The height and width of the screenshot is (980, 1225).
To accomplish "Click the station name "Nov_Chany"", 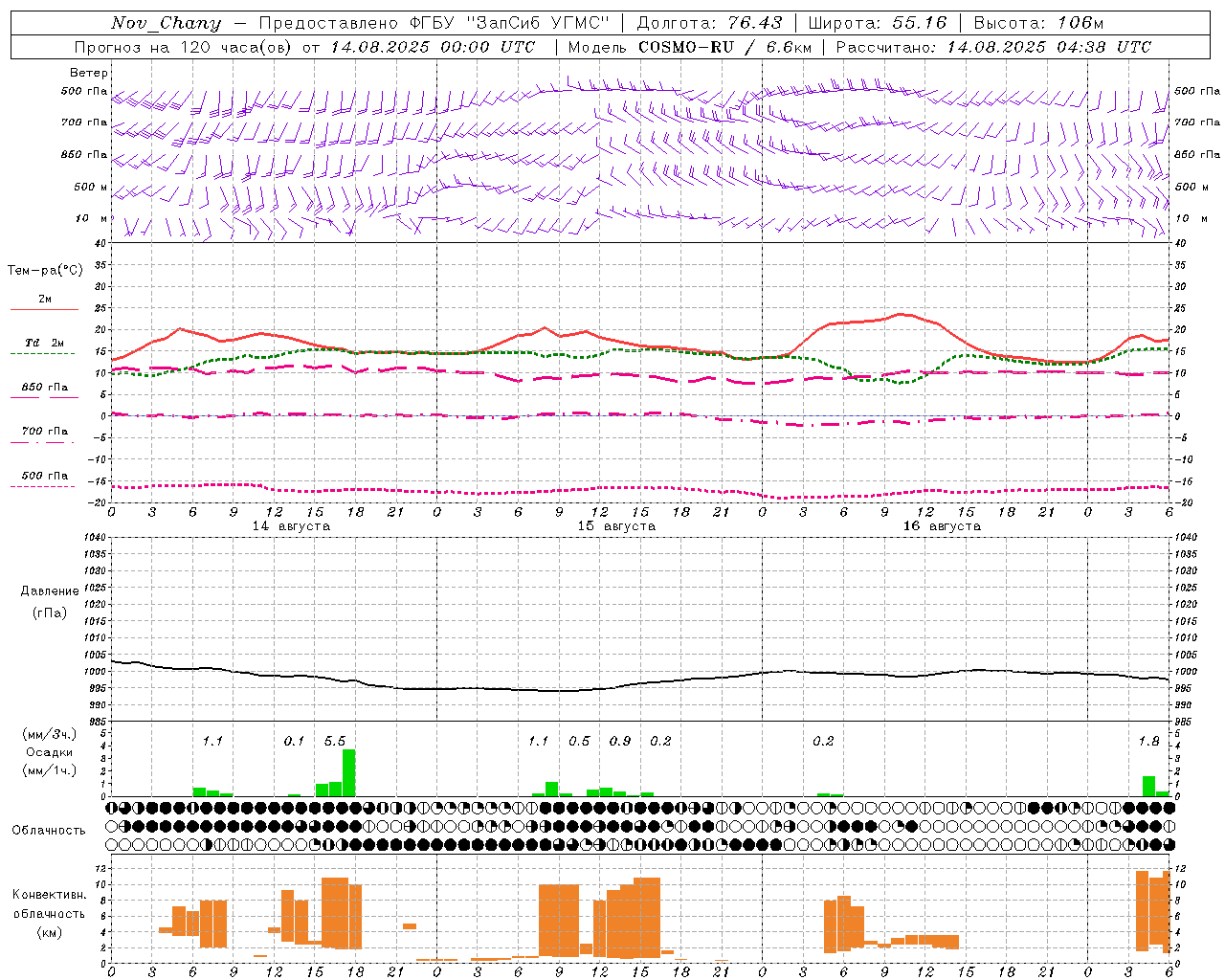I will pos(166,23).
